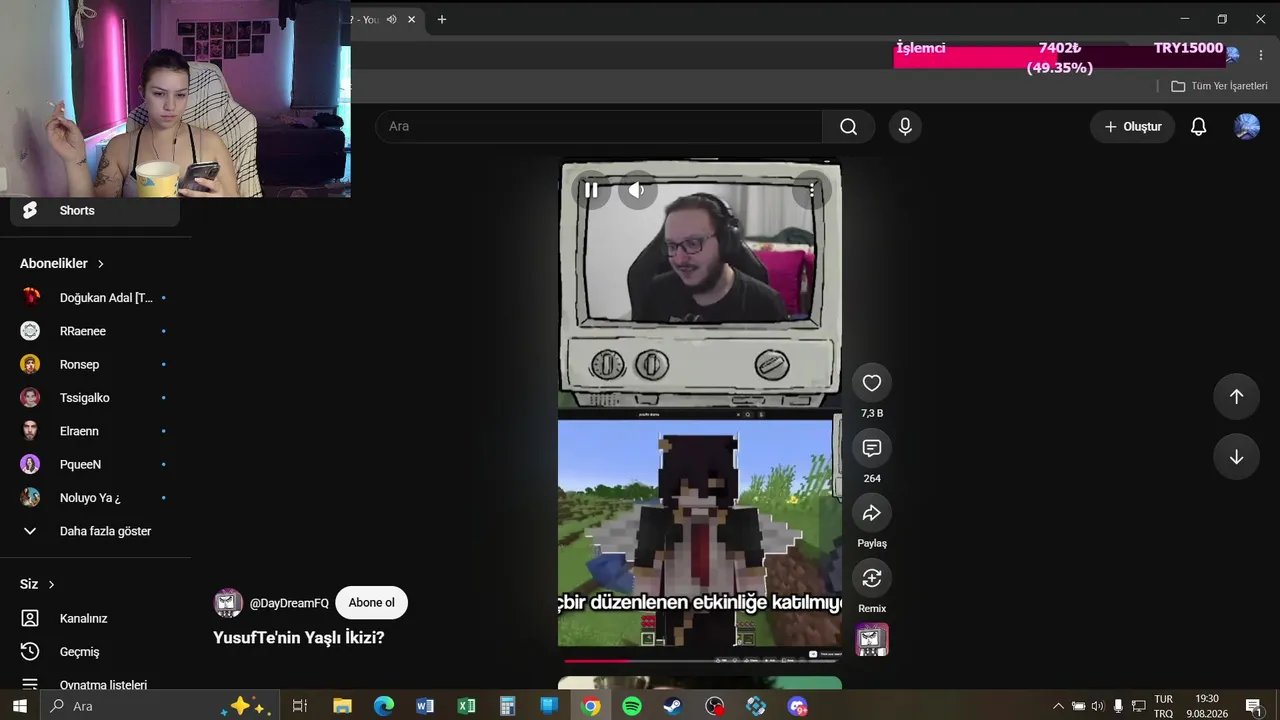Open RRaenee subscription channel
Viewport: 1280px width, 720px height.
pos(95,331)
